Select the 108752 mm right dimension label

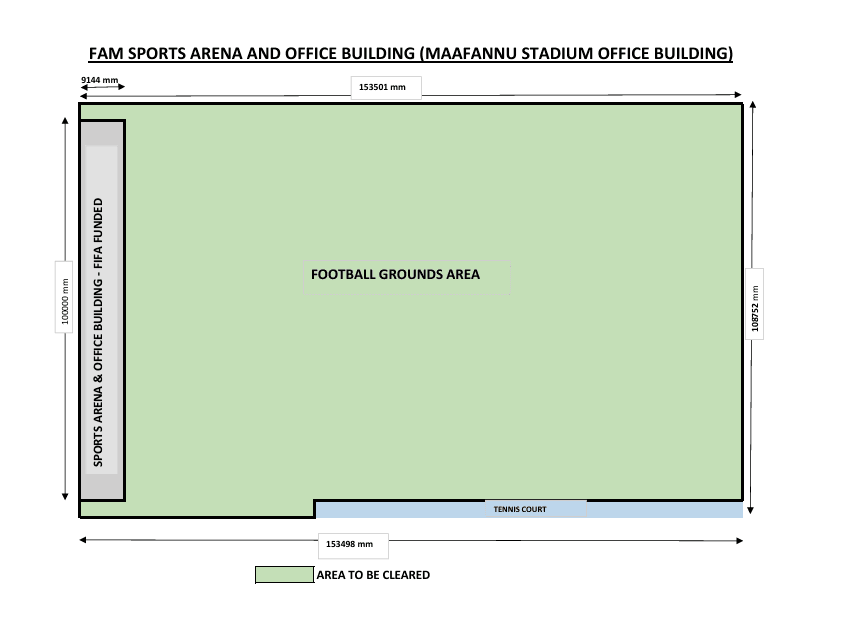click(x=755, y=305)
